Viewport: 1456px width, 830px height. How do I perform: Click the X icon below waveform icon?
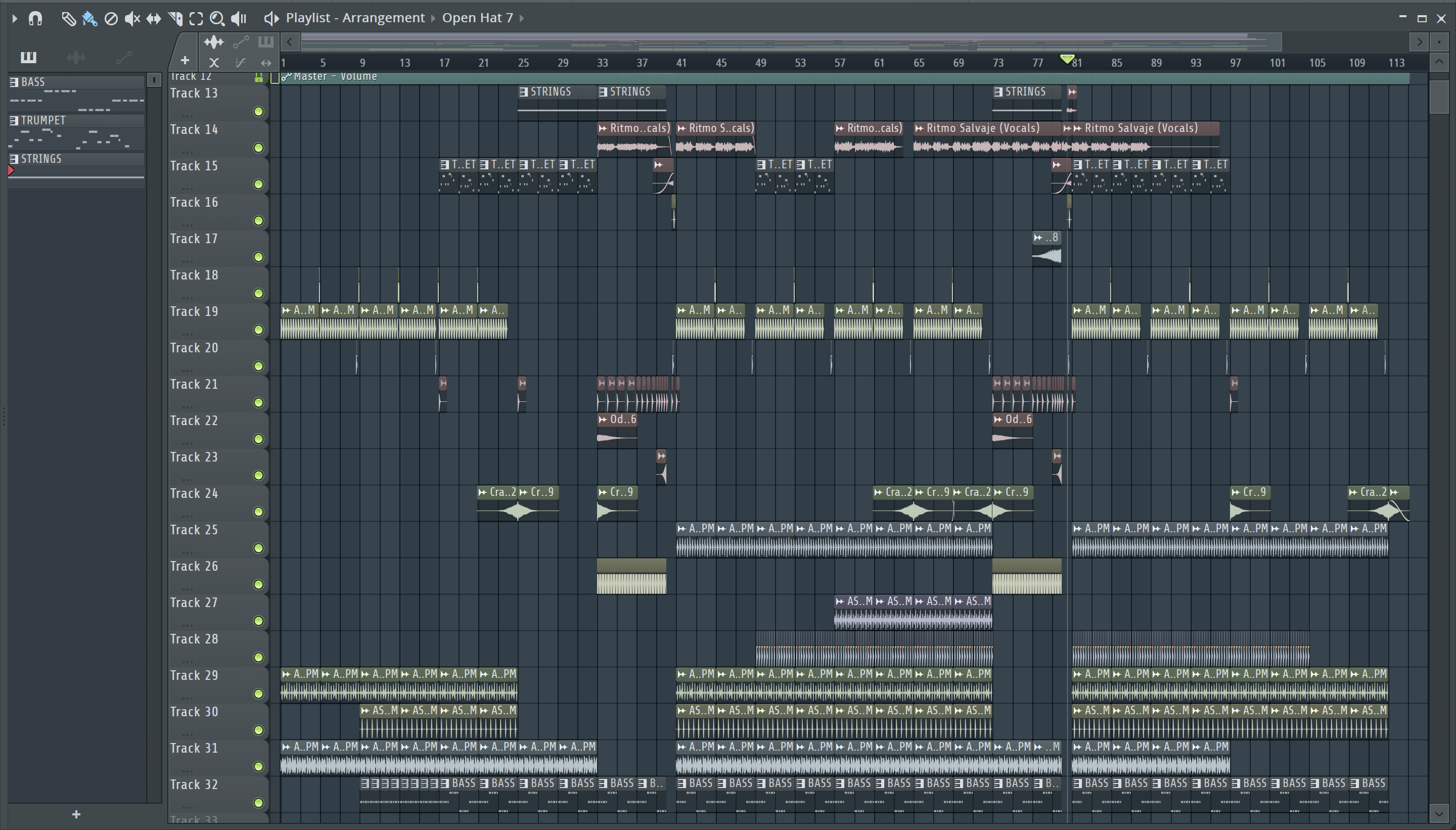click(x=214, y=63)
